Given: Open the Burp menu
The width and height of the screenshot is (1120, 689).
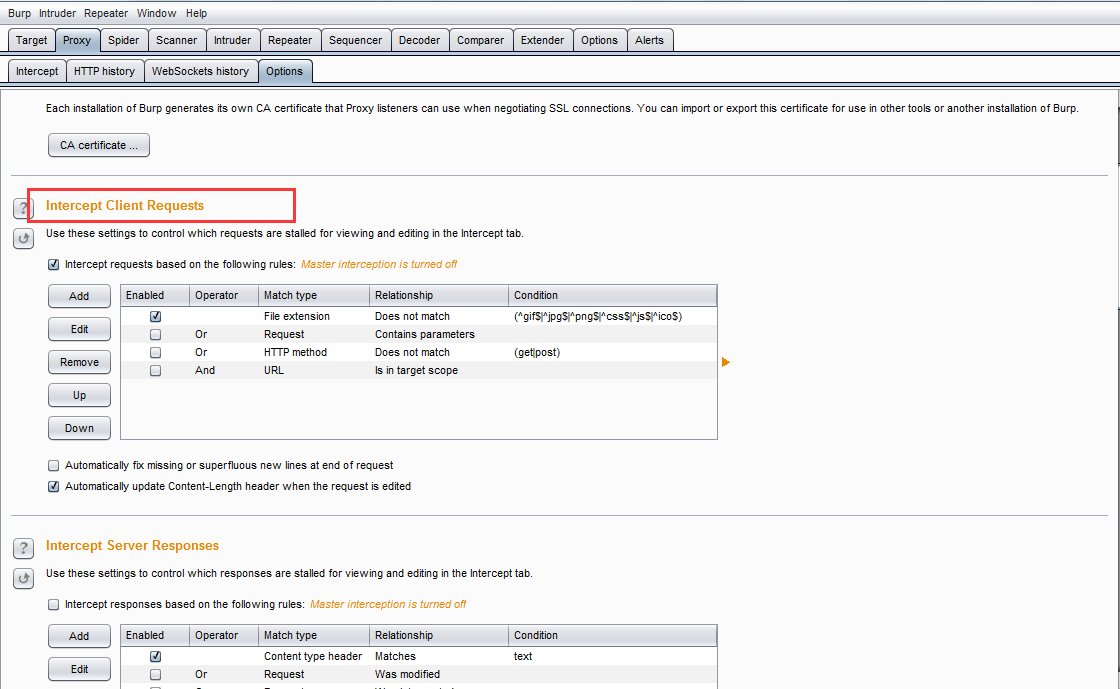Looking at the screenshot, I should pyautogui.click(x=19, y=13).
